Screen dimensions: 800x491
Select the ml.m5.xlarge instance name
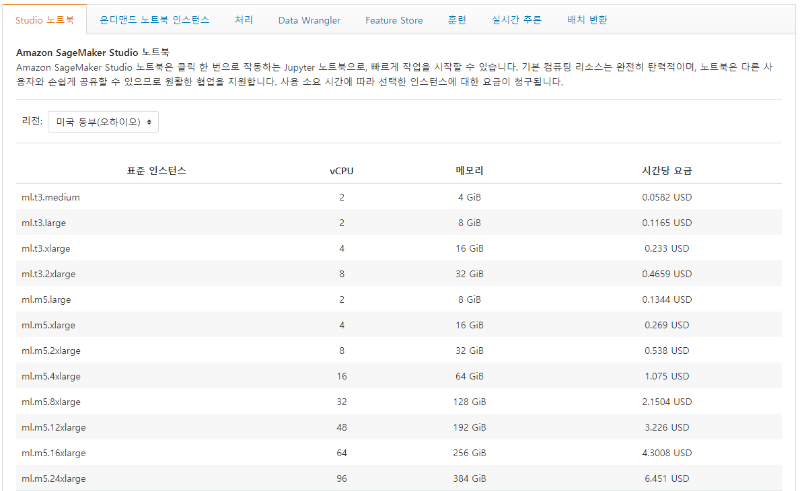(48, 325)
